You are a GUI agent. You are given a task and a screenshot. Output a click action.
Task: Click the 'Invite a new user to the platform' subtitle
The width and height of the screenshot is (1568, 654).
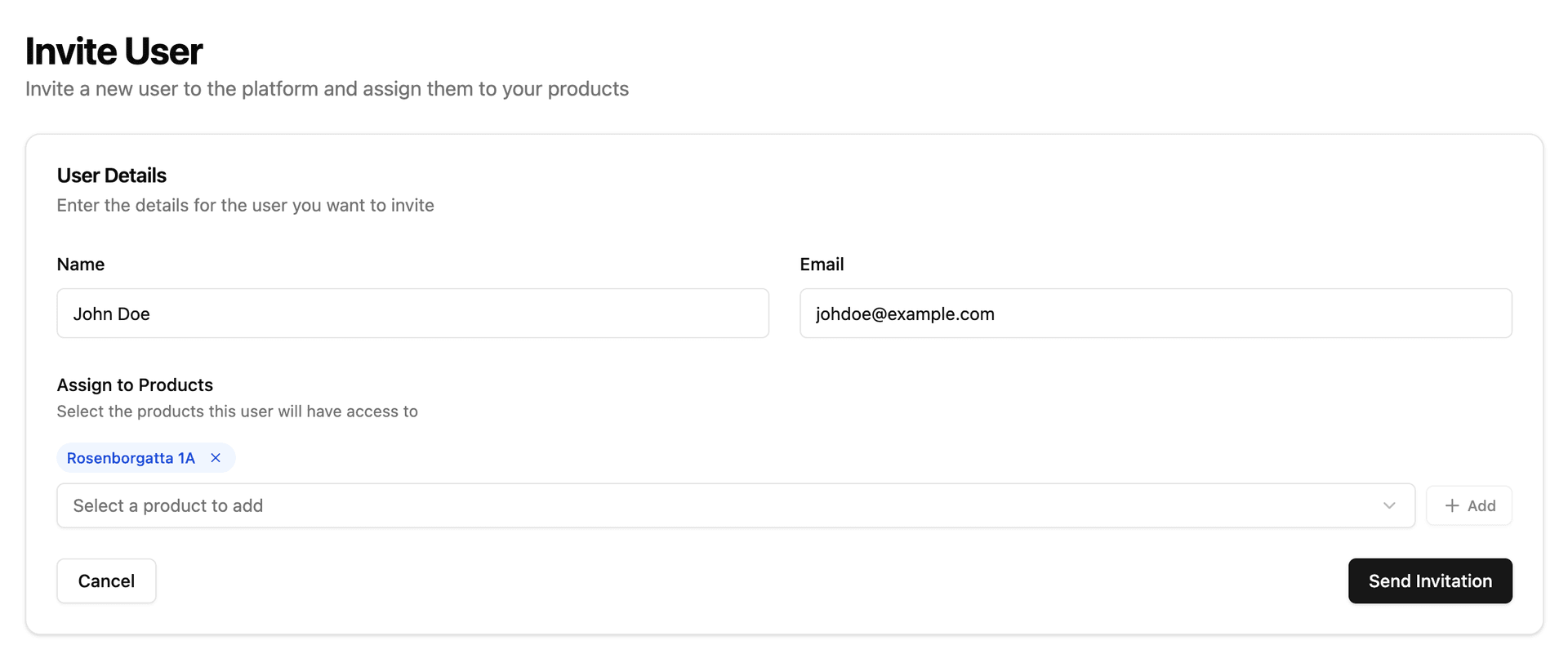(327, 89)
